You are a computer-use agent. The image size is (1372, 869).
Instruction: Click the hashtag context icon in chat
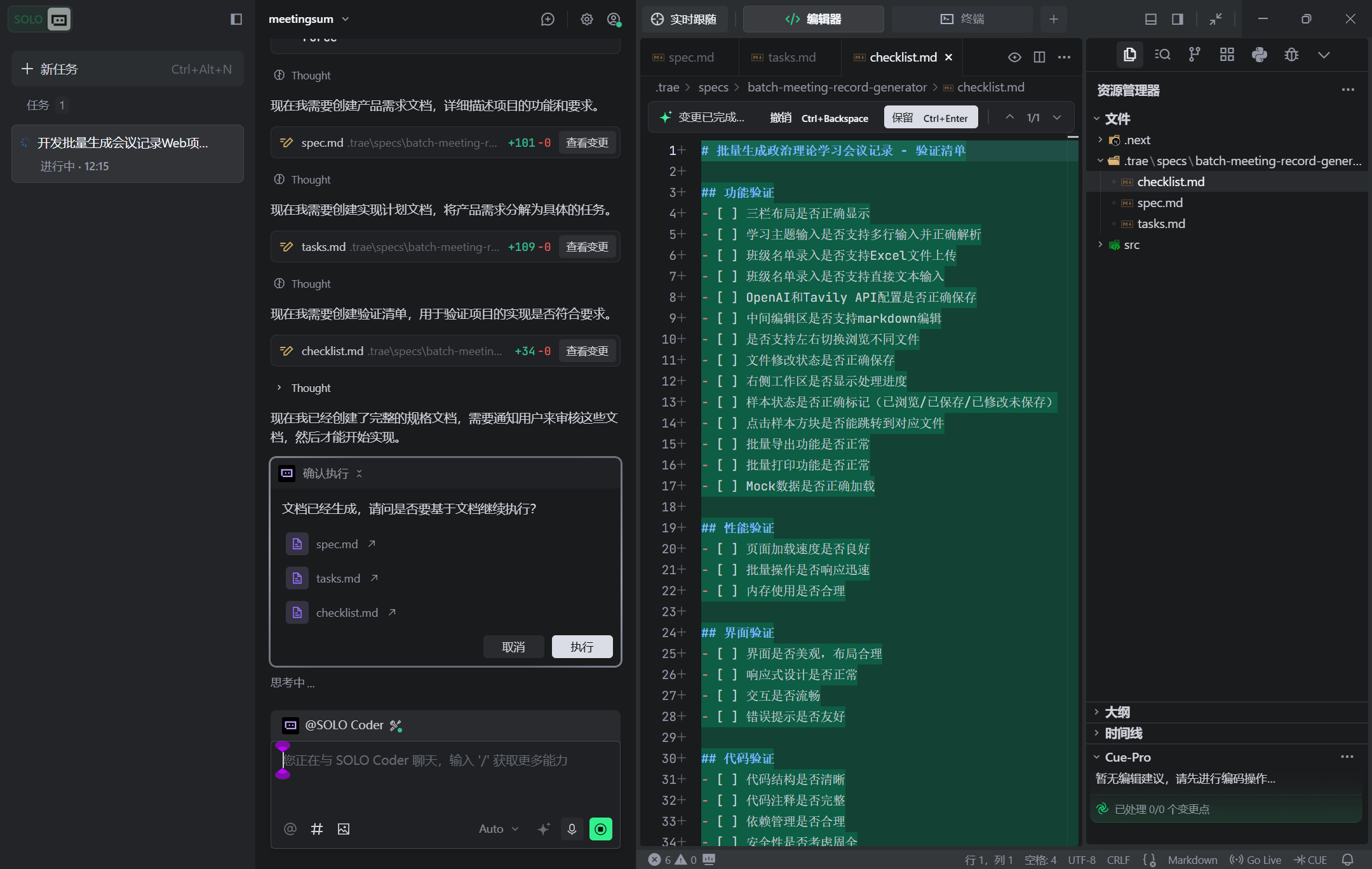coord(316,829)
